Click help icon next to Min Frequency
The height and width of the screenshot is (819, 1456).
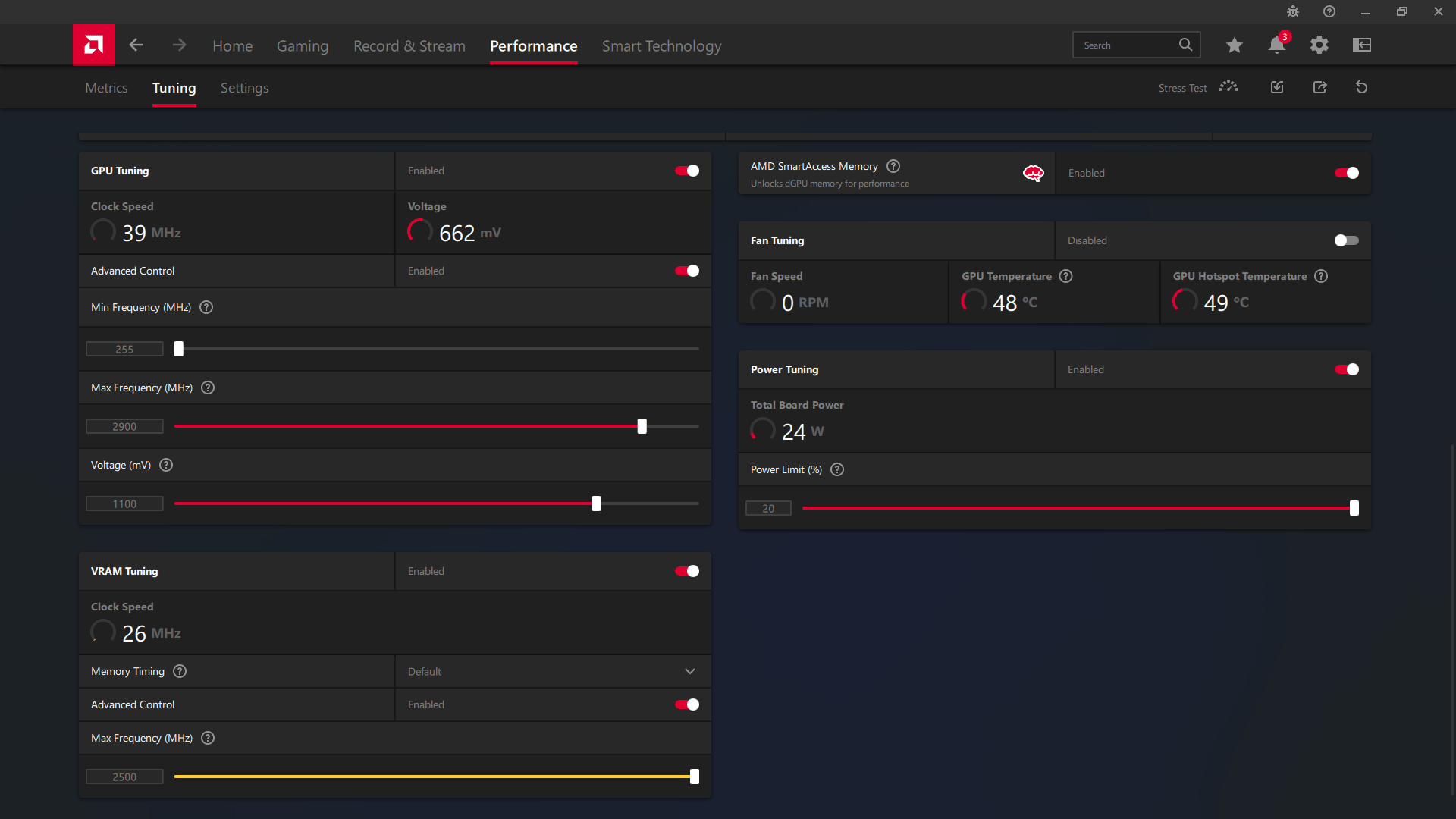pyautogui.click(x=206, y=307)
